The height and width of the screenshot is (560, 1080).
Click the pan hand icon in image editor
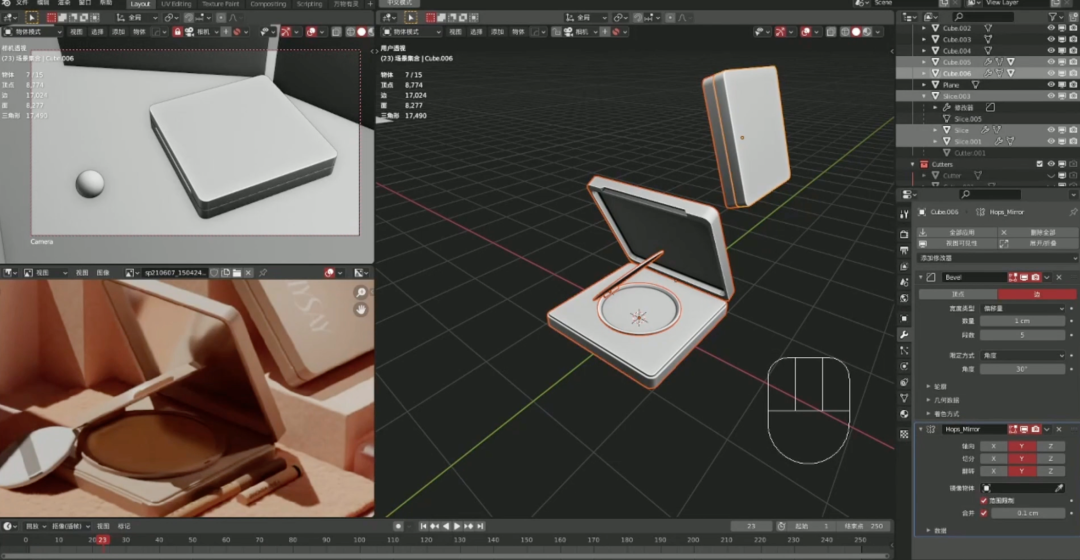coord(361,310)
